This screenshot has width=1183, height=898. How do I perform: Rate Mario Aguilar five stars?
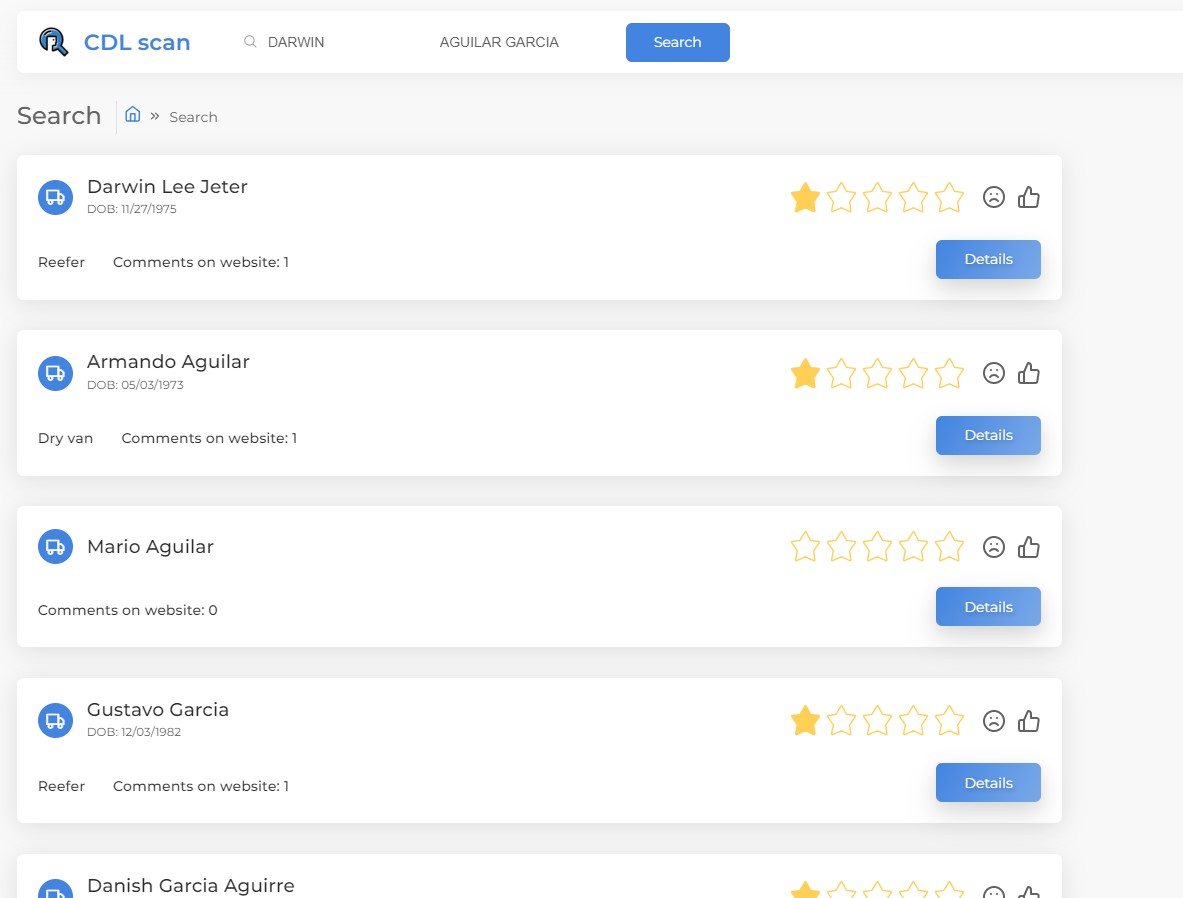pos(949,547)
